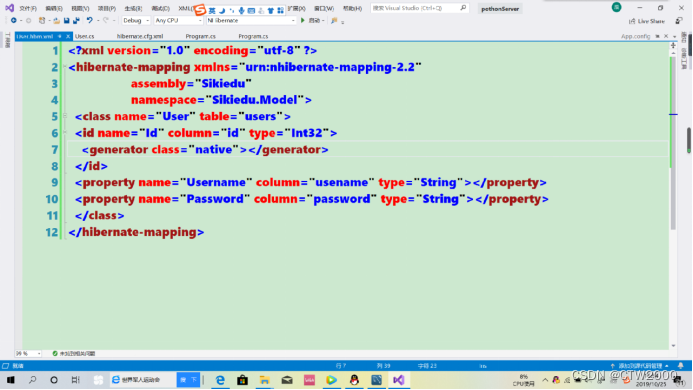
Task: Open the Edit (编辑) menu
Action: click(x=54, y=8)
